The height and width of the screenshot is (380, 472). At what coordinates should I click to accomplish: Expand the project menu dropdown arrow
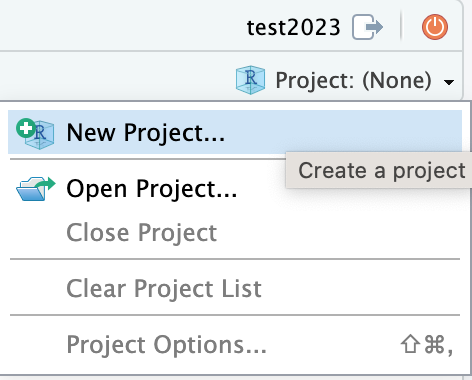pyautogui.click(x=449, y=82)
